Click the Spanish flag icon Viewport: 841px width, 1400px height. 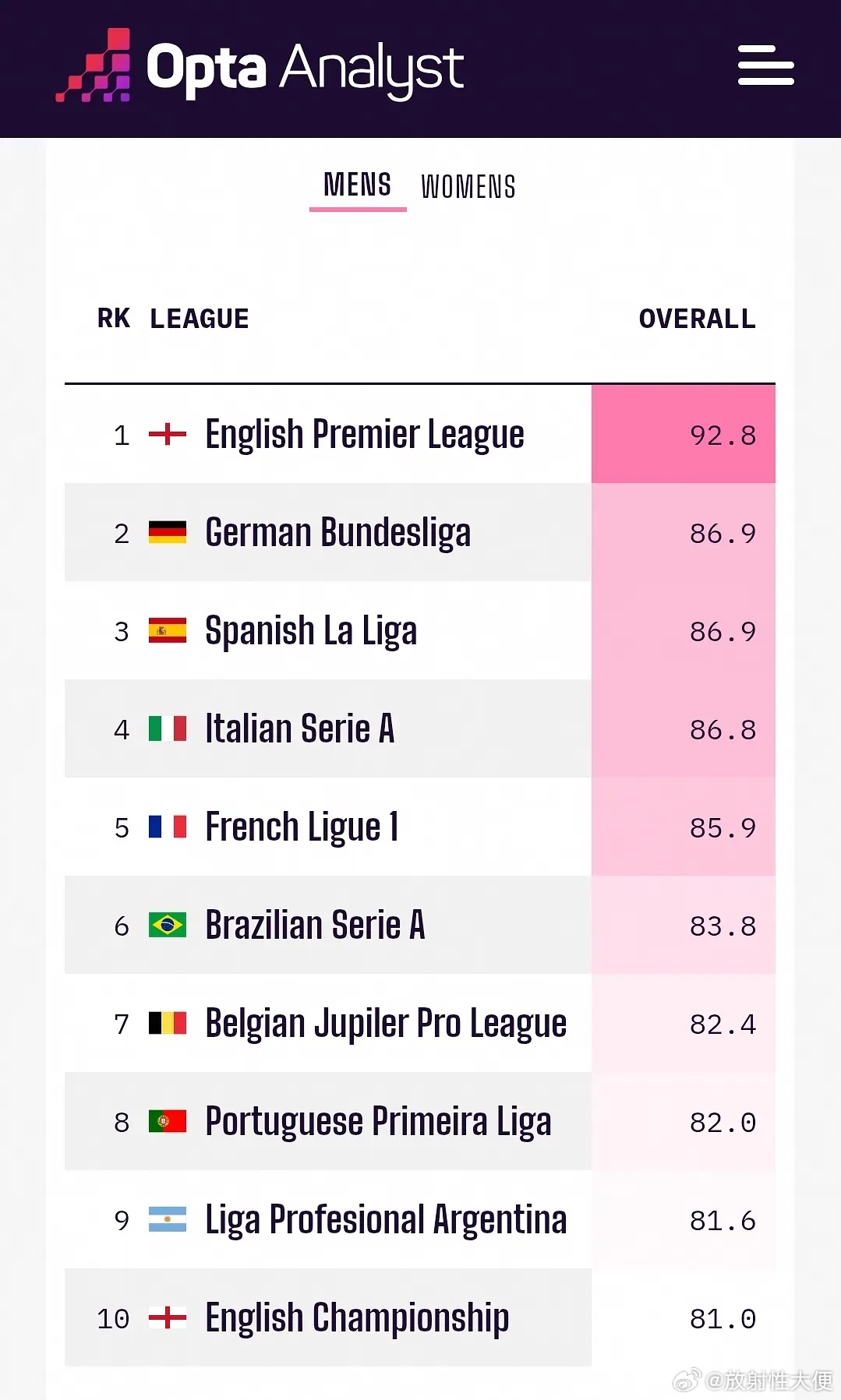click(168, 631)
